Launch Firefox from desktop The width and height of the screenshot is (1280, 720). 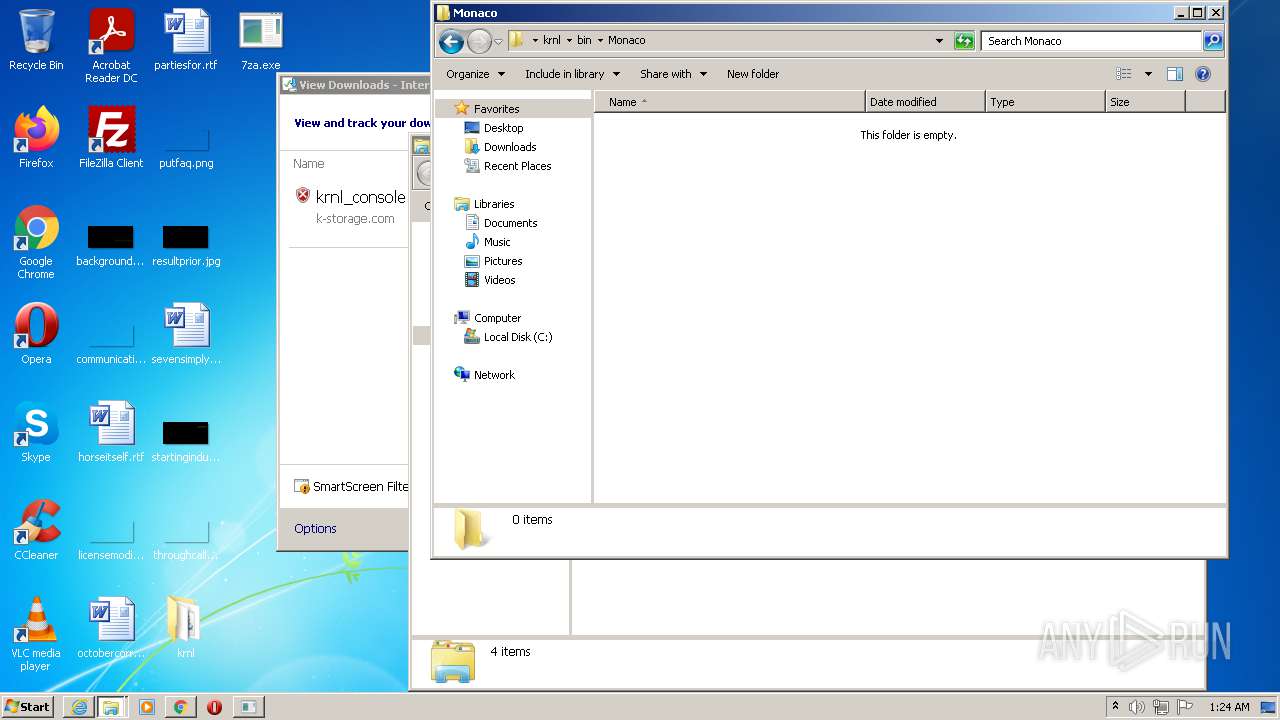36,137
